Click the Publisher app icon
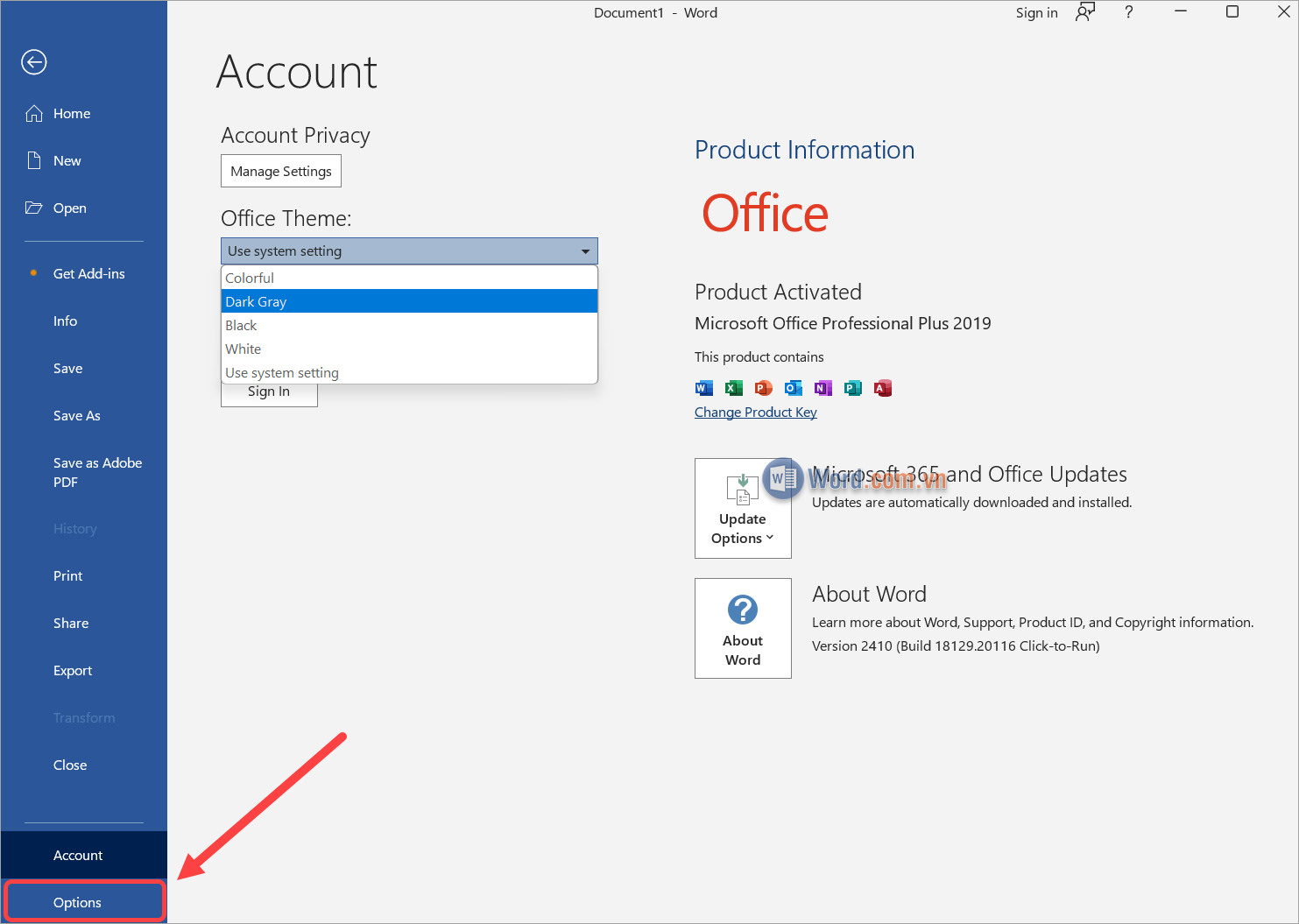The image size is (1299, 924). coord(853,388)
